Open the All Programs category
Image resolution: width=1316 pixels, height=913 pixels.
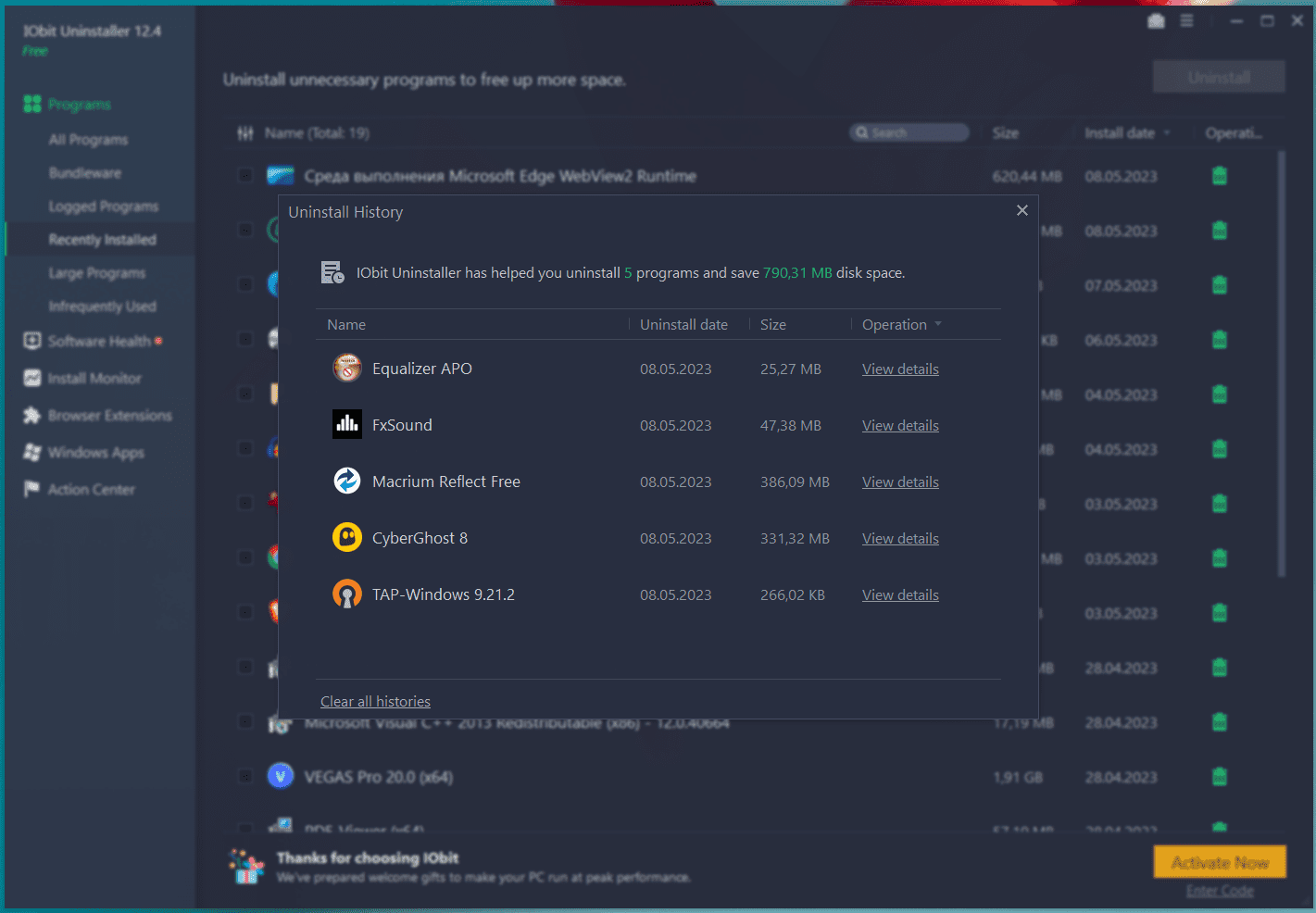pos(89,140)
